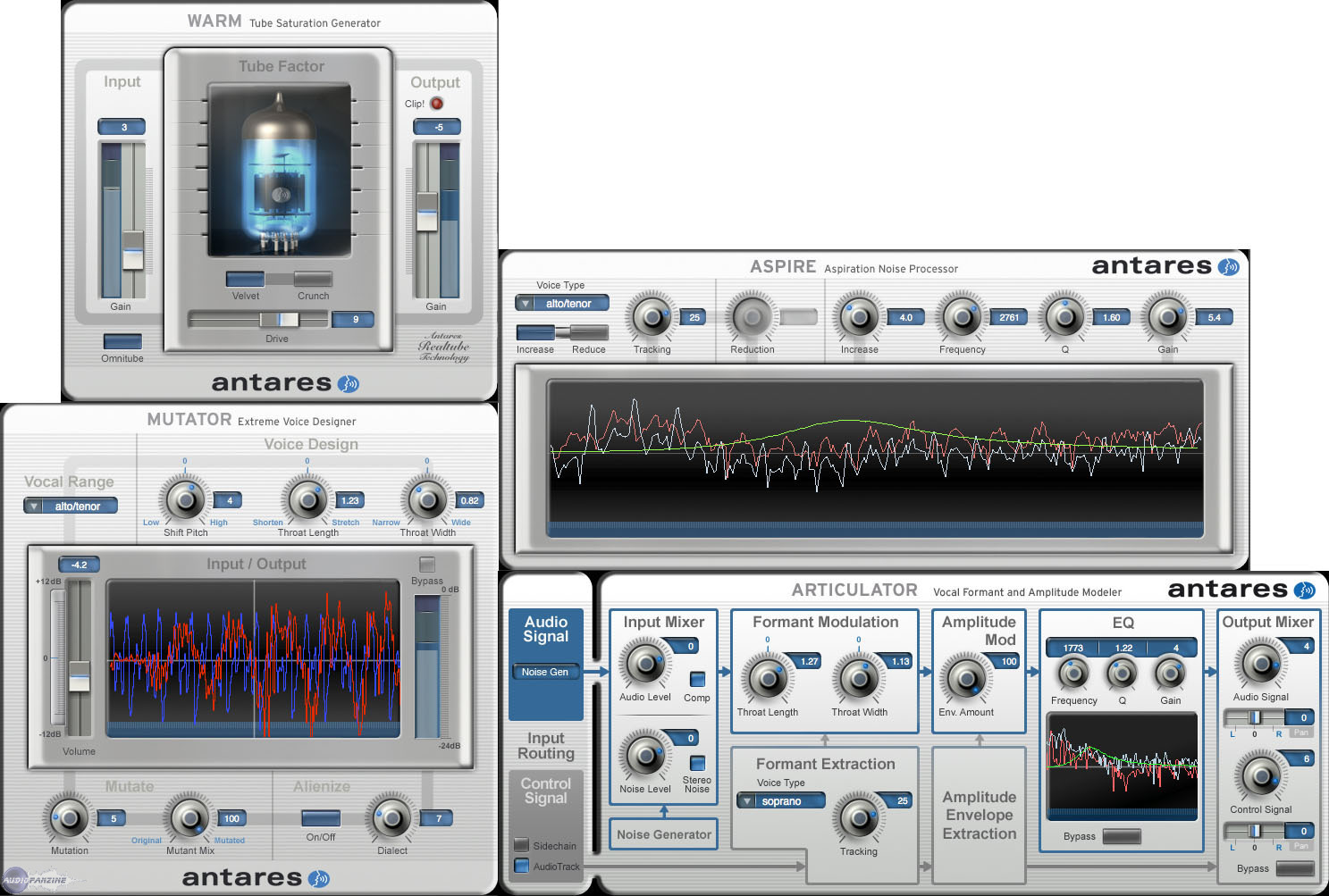Open the Formant Extraction Voice Type dropdown
1329x896 pixels.
coord(780,801)
